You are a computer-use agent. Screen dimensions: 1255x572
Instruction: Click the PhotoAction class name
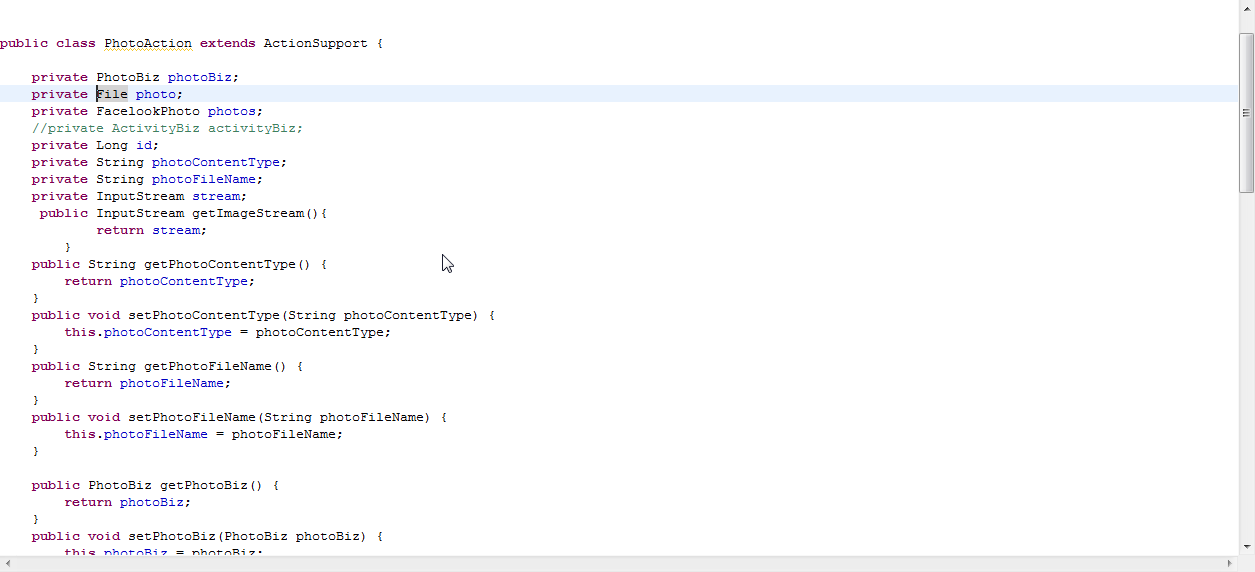tap(148, 43)
